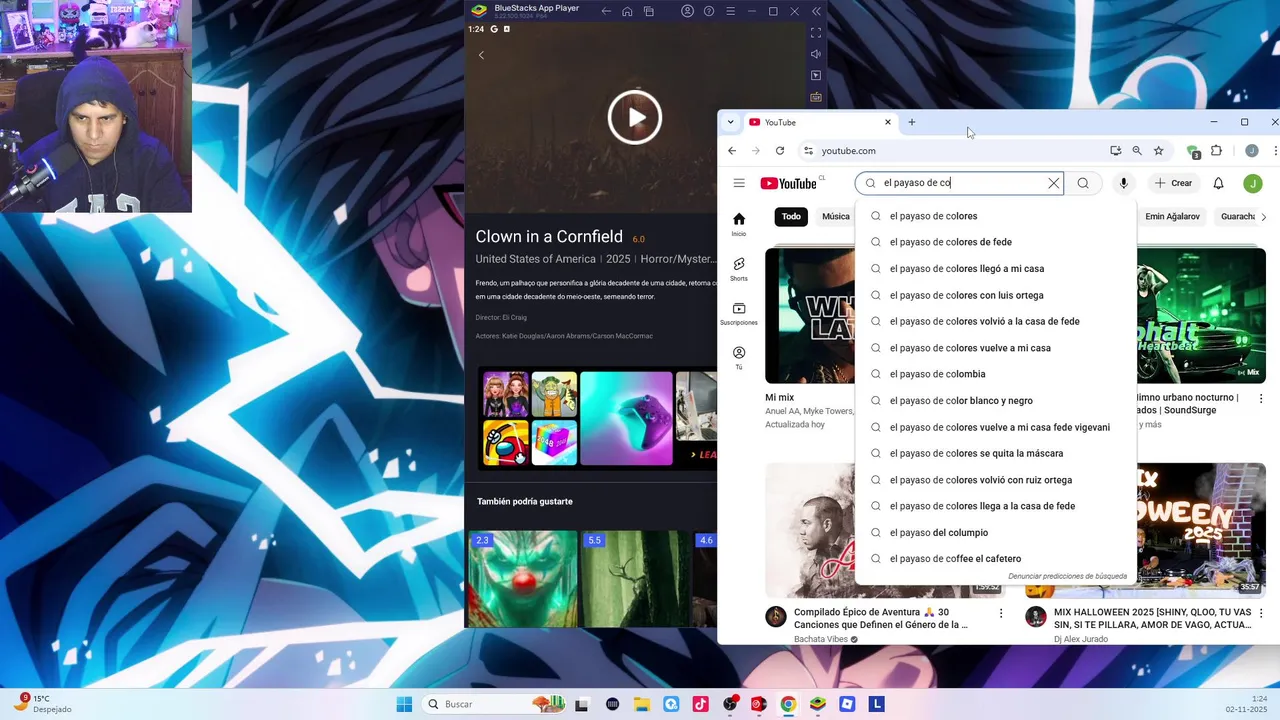The height and width of the screenshot is (720, 1280).
Task: Open YouTube guide hamburger menu
Action: coord(739,183)
